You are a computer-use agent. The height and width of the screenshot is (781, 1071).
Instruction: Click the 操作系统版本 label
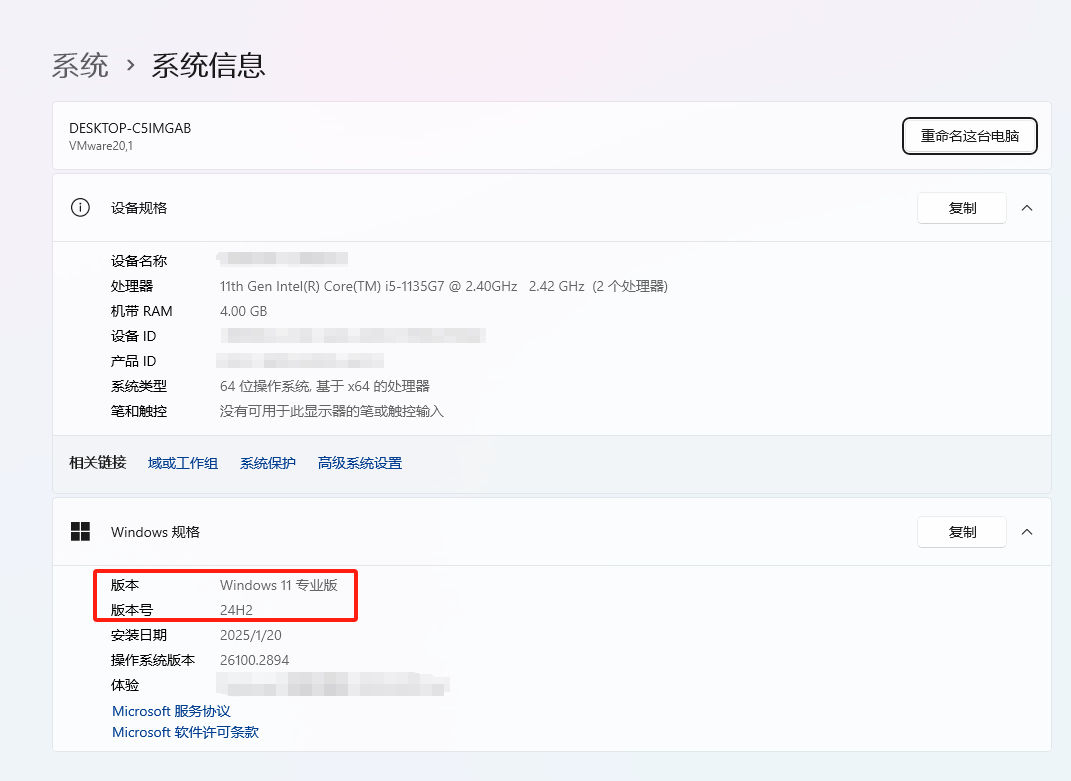153,661
